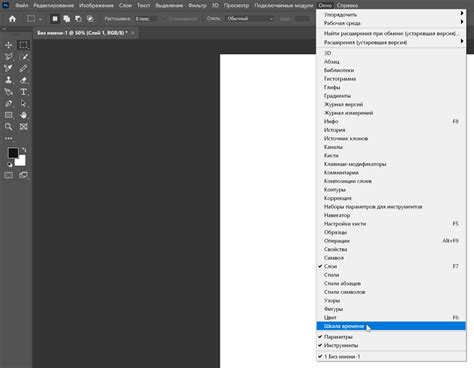Select the Horizontal Type tool
The width and height of the screenshot is (474, 368).
(x=23, y=92)
